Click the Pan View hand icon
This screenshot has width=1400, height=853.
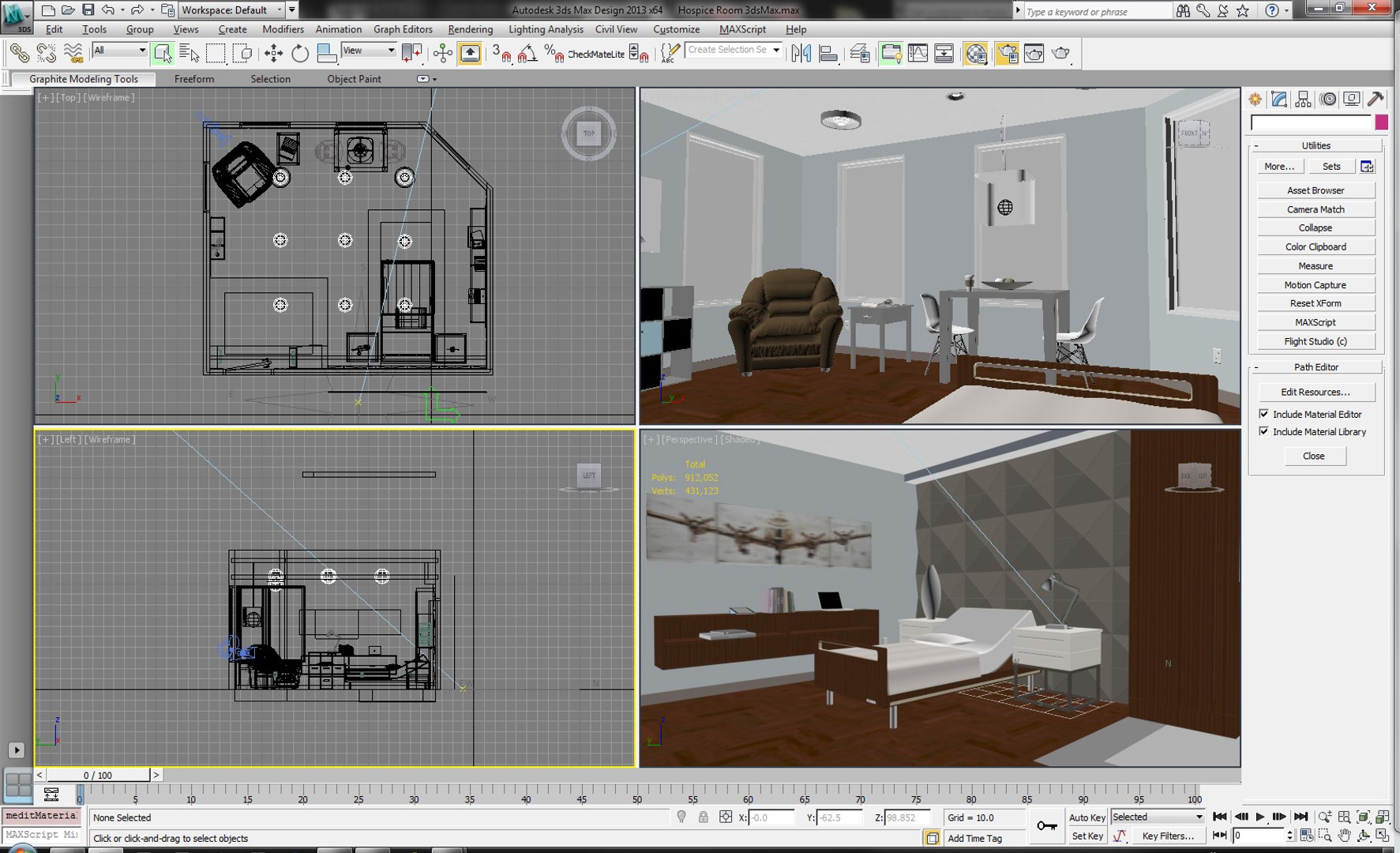click(x=1345, y=836)
